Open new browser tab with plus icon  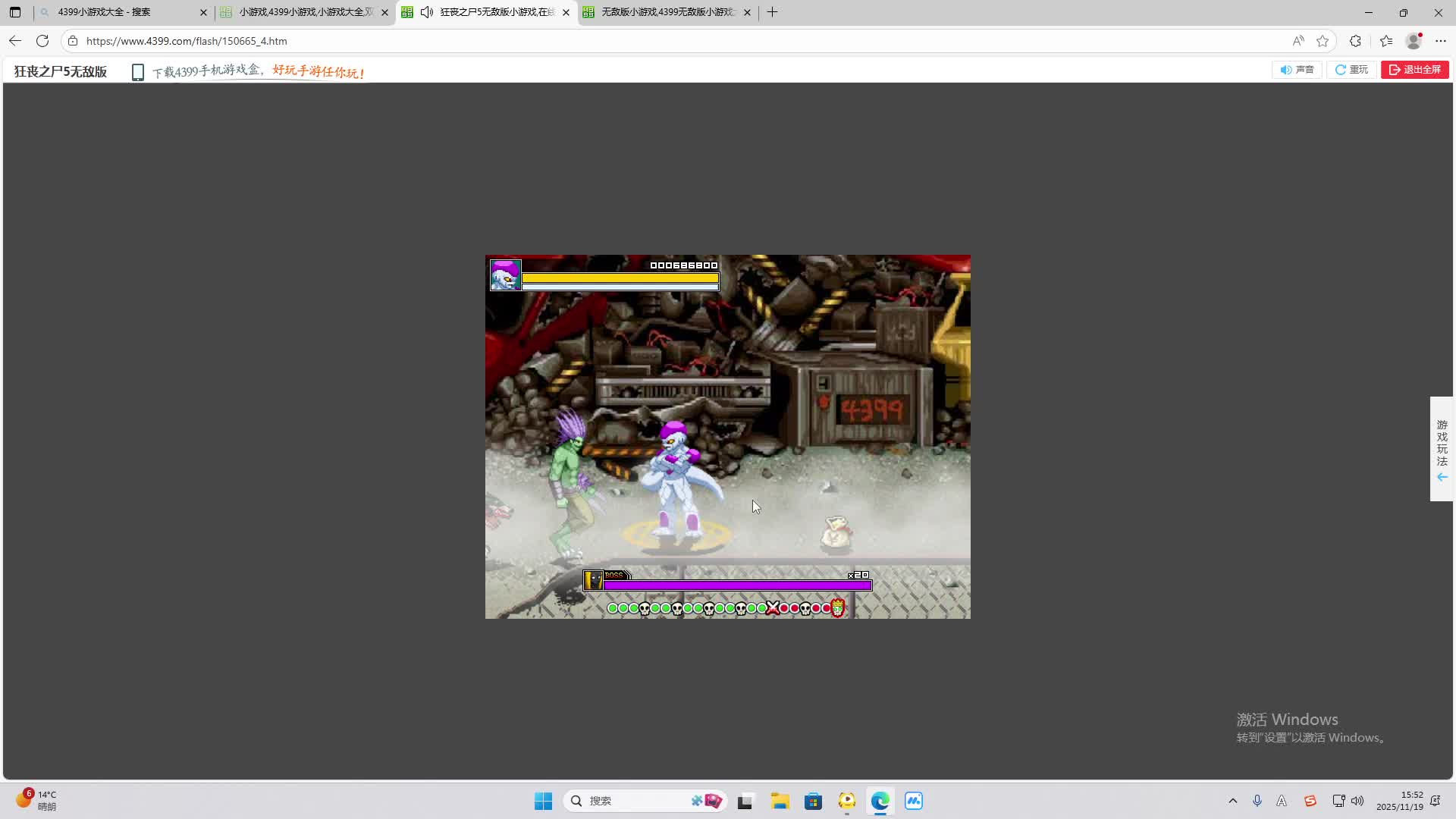pos(772,12)
